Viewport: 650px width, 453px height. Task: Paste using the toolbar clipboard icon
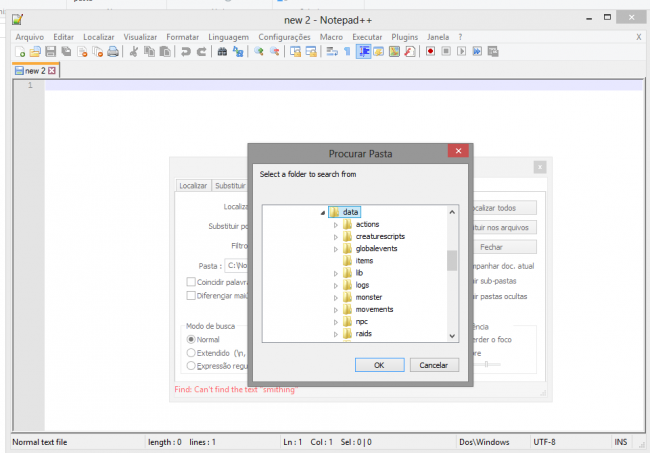165,51
